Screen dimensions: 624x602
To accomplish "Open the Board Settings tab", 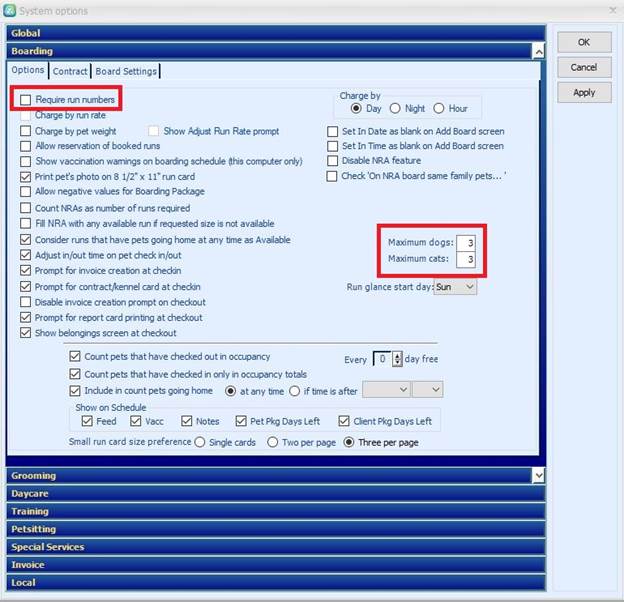I will pos(125,71).
